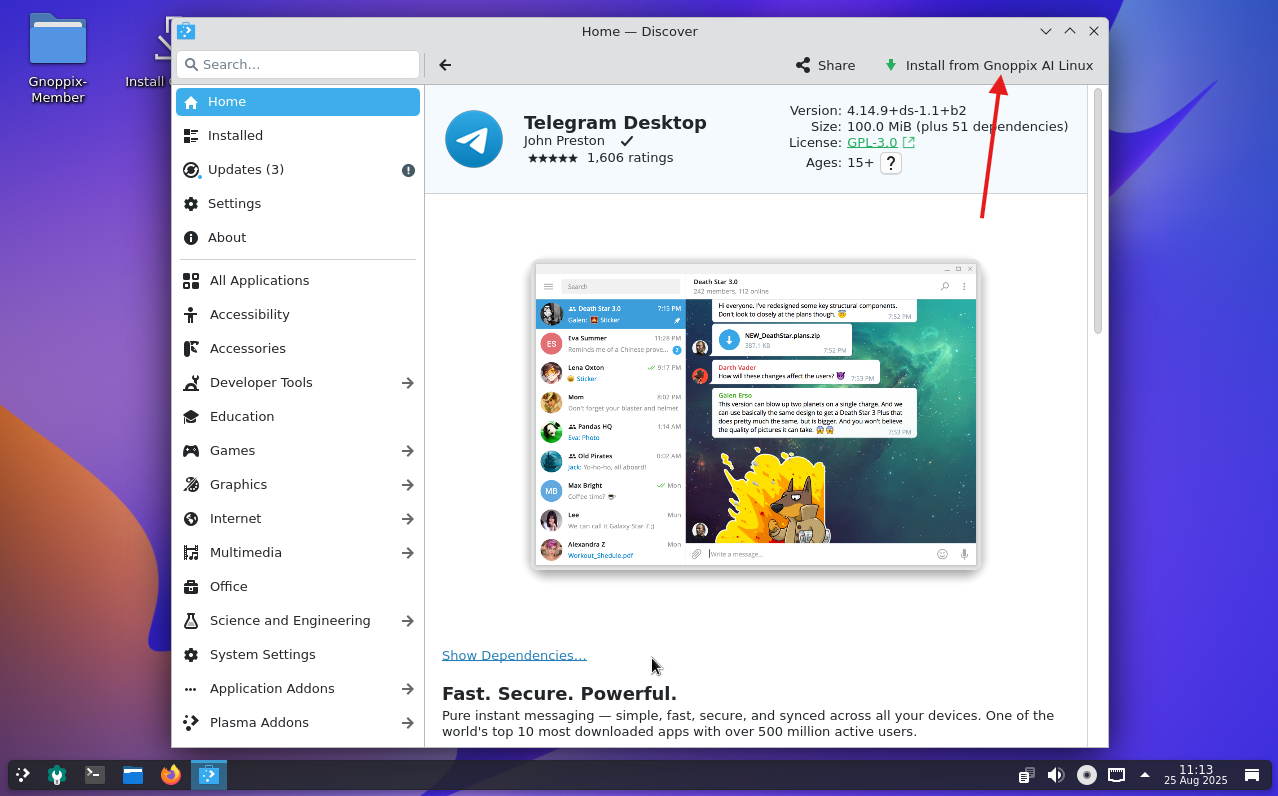Open the GPL-3.0 license link

pos(872,143)
